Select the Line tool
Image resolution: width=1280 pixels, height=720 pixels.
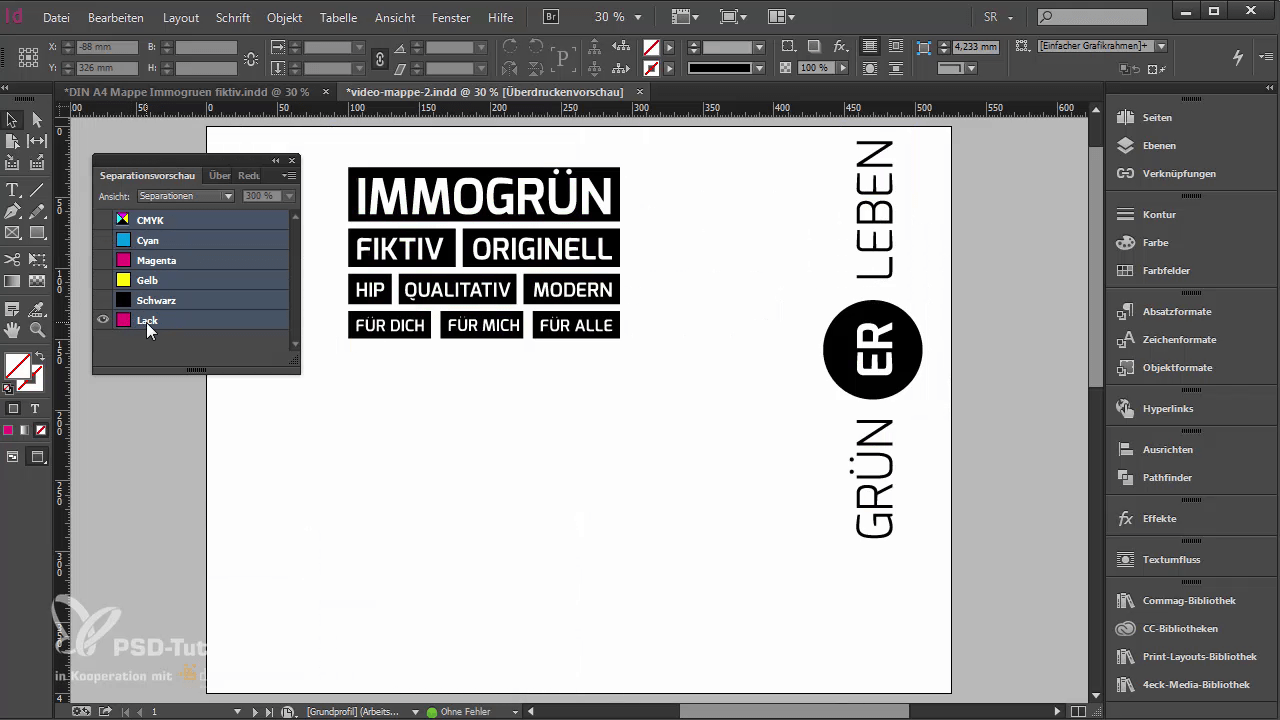pyautogui.click(x=37, y=190)
